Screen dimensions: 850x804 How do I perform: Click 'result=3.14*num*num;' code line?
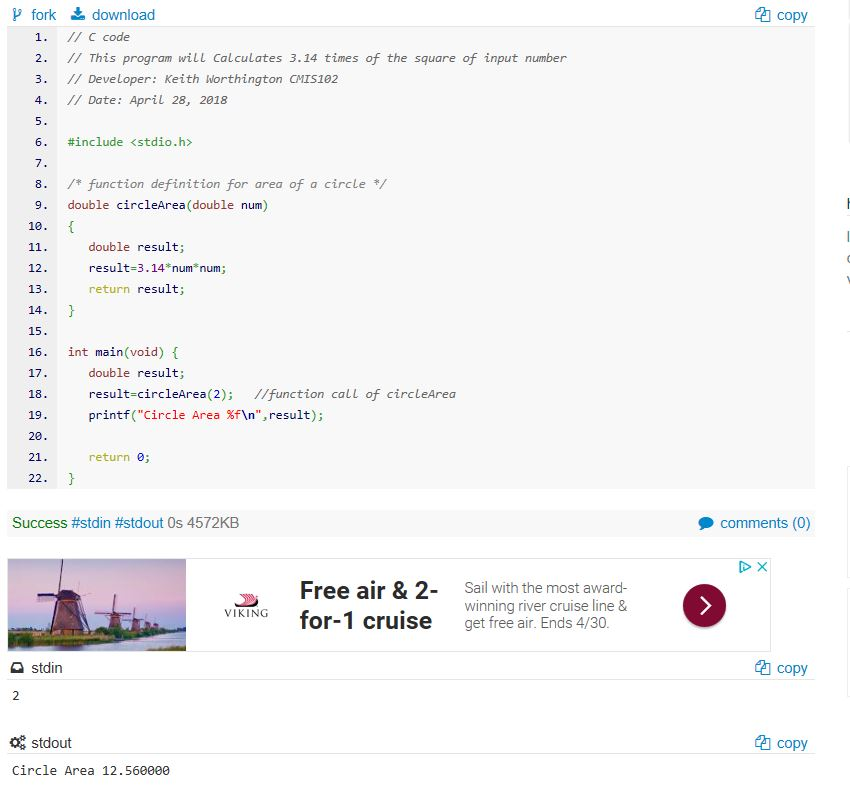157,268
